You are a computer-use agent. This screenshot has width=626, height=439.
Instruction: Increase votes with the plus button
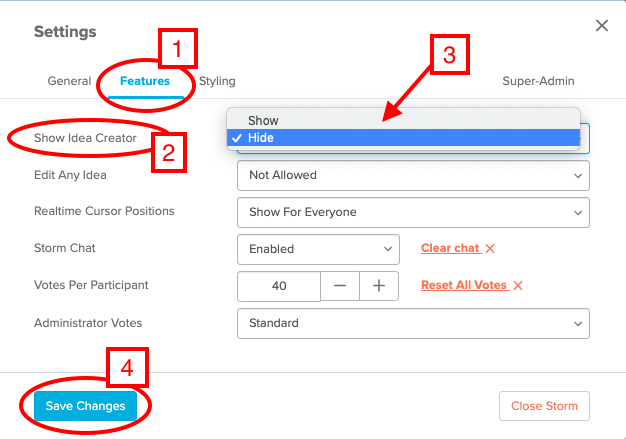(x=379, y=286)
